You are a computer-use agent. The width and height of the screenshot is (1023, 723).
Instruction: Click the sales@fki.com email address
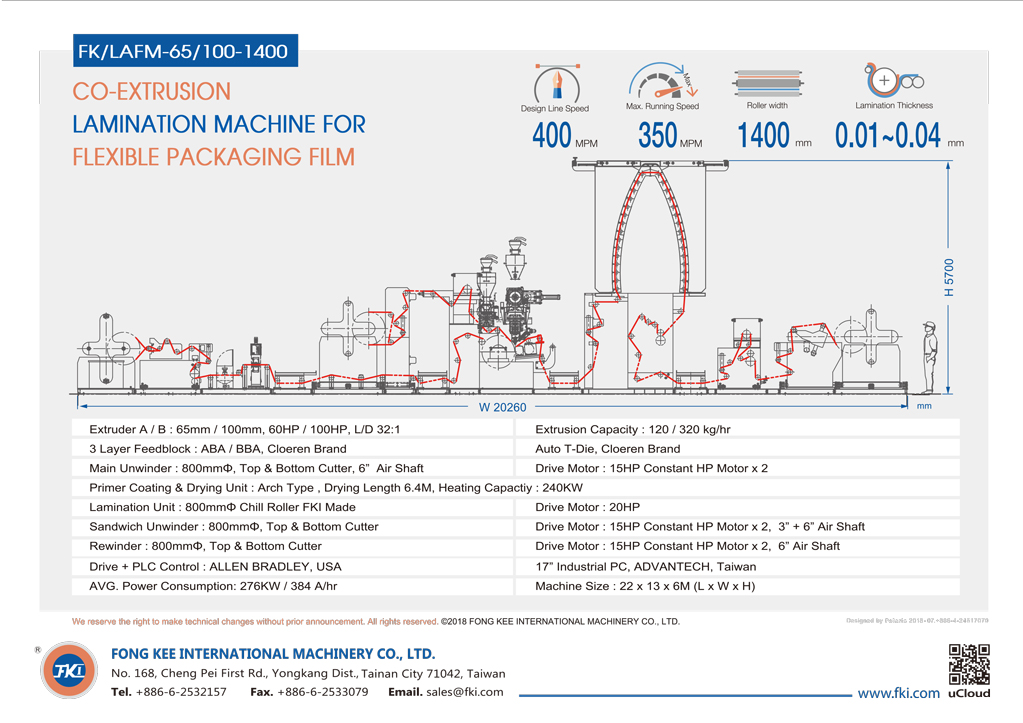[465, 692]
